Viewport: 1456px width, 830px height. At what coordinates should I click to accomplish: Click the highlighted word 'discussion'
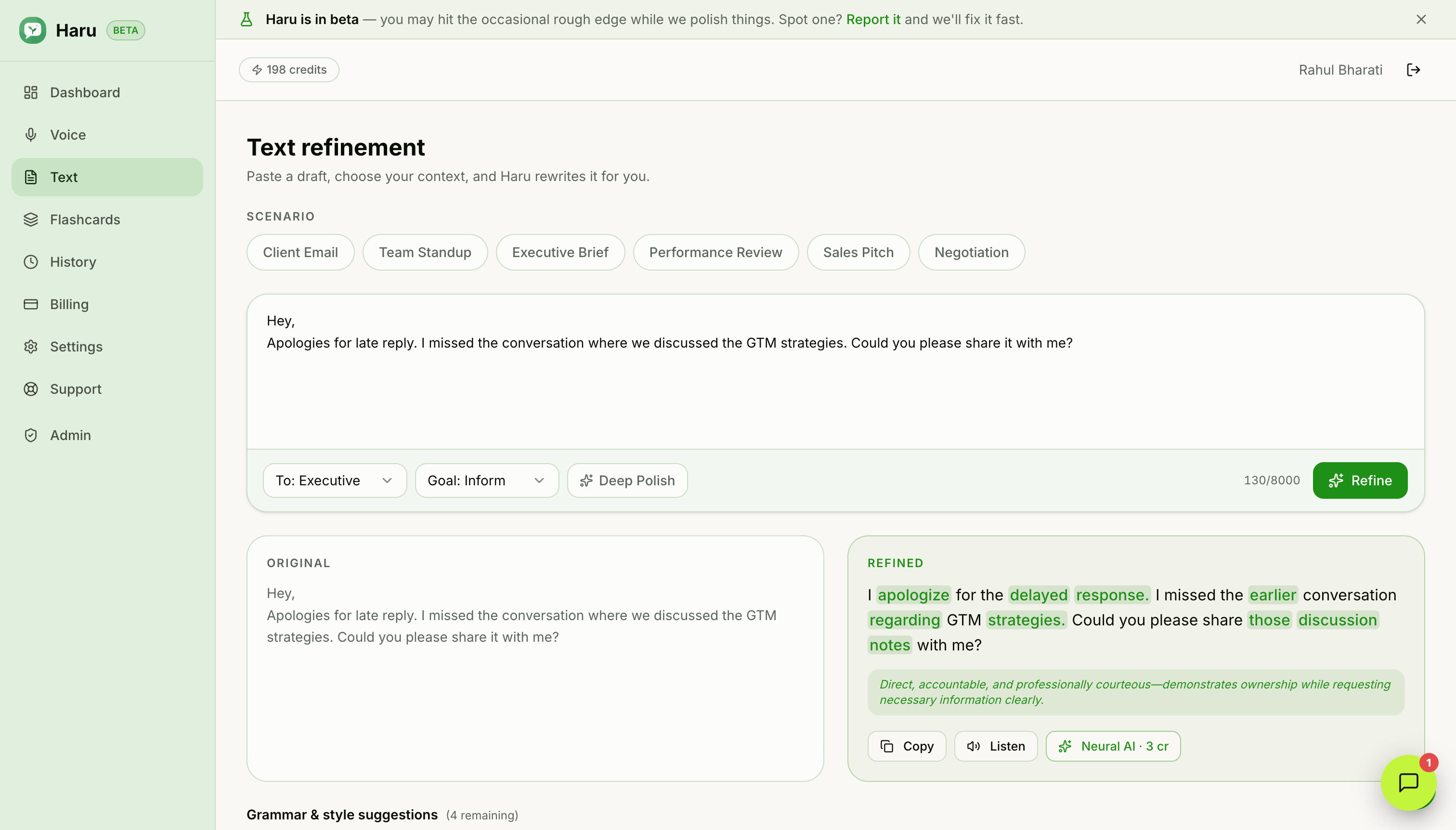[x=1338, y=620]
